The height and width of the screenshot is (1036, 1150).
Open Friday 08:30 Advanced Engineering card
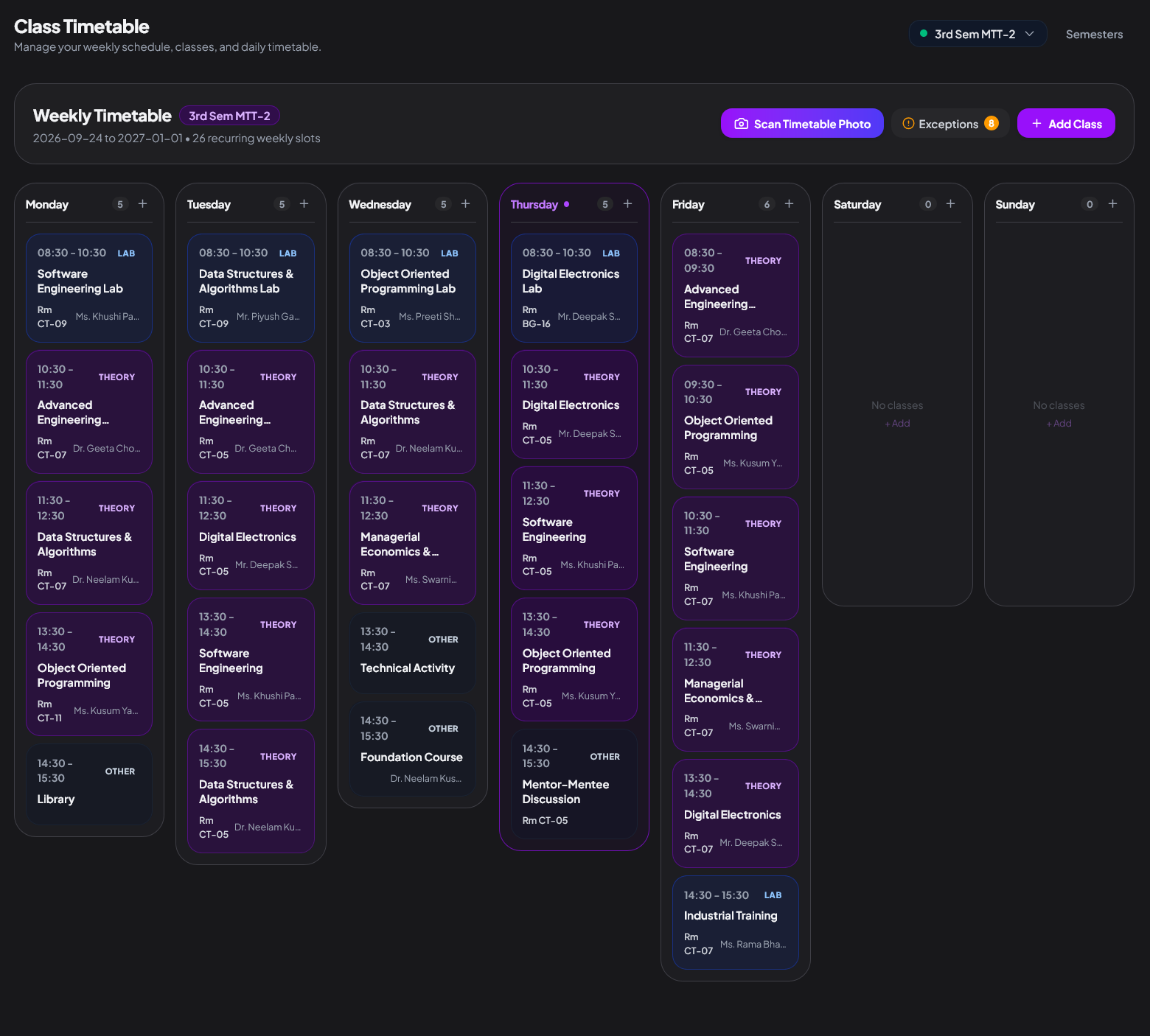coord(736,295)
